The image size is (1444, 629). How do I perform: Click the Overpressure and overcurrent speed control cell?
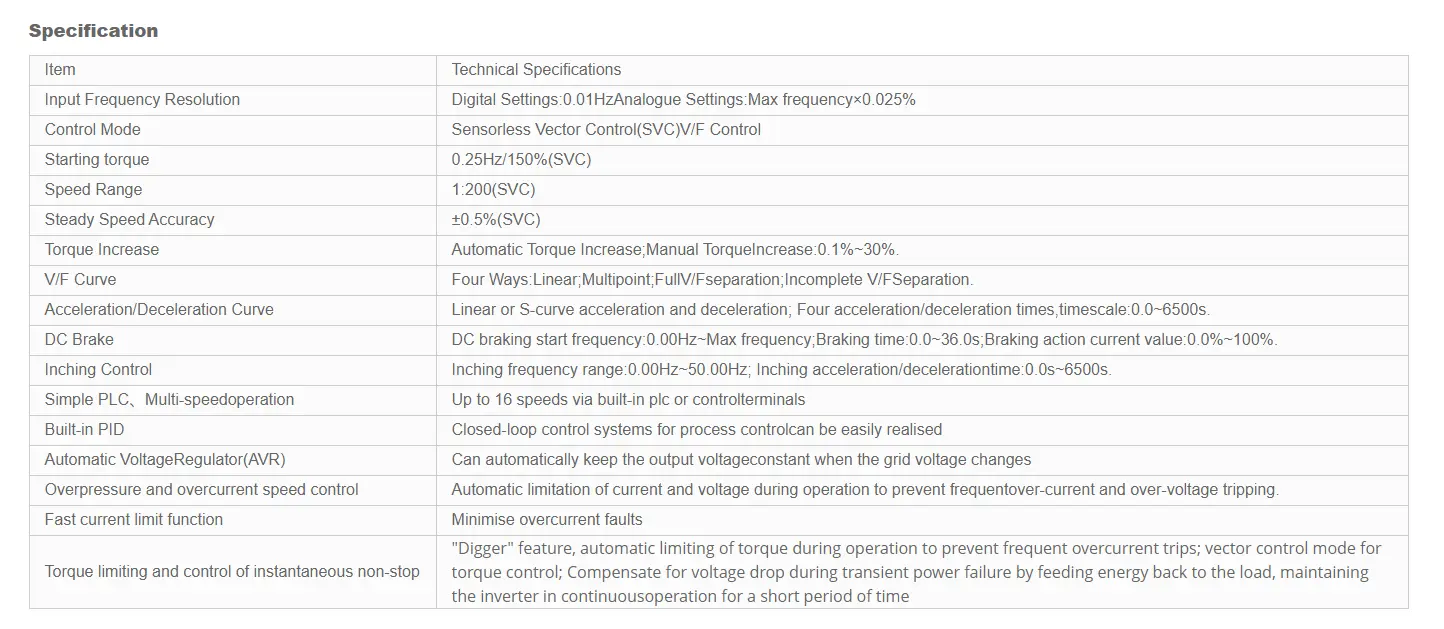[201, 490]
